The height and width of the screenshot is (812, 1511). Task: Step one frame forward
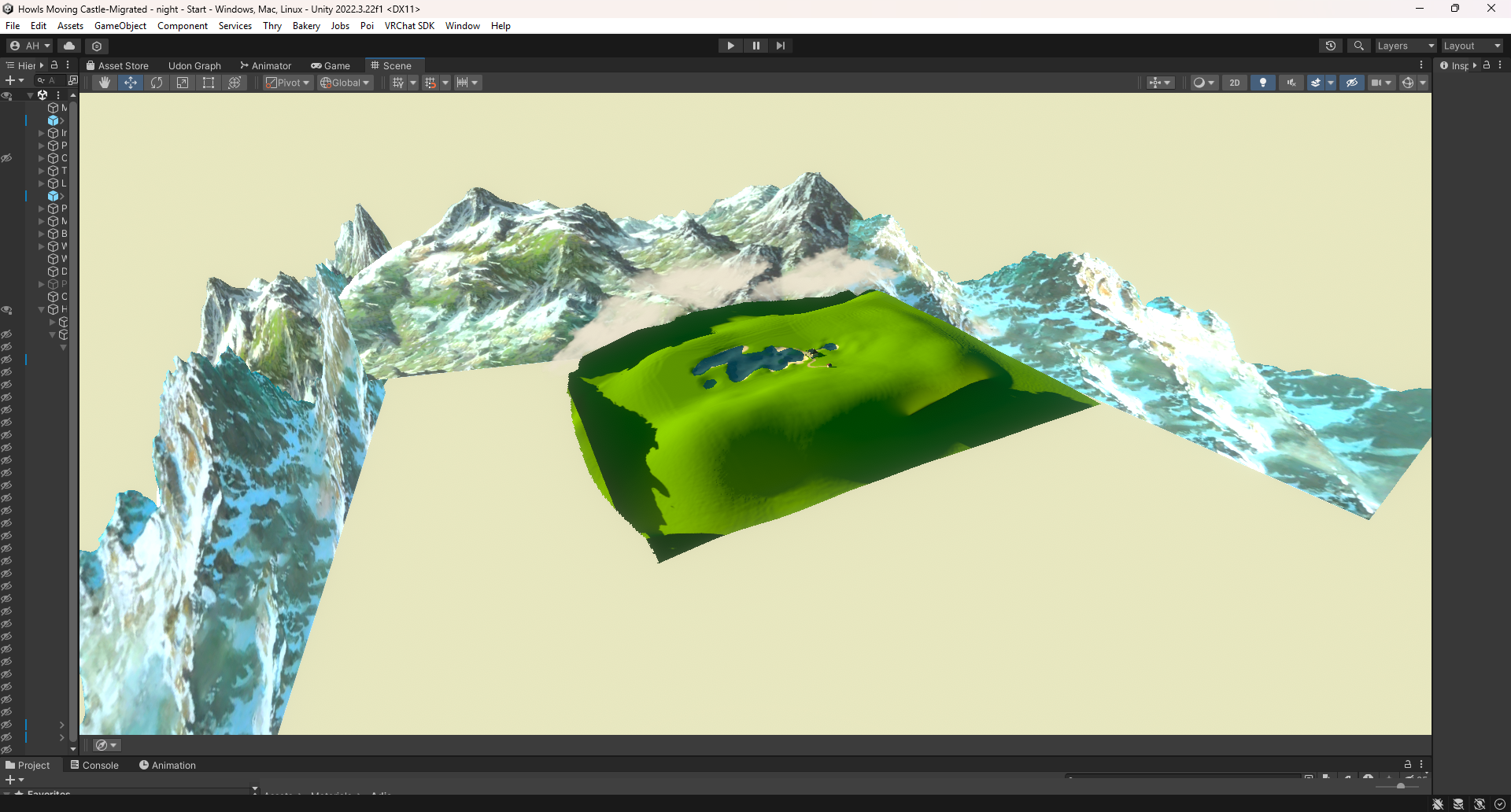click(x=780, y=46)
